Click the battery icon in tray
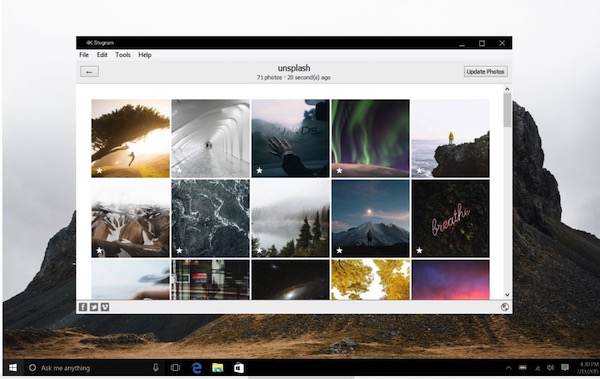600x379 pixels. pyautogui.click(x=523, y=368)
